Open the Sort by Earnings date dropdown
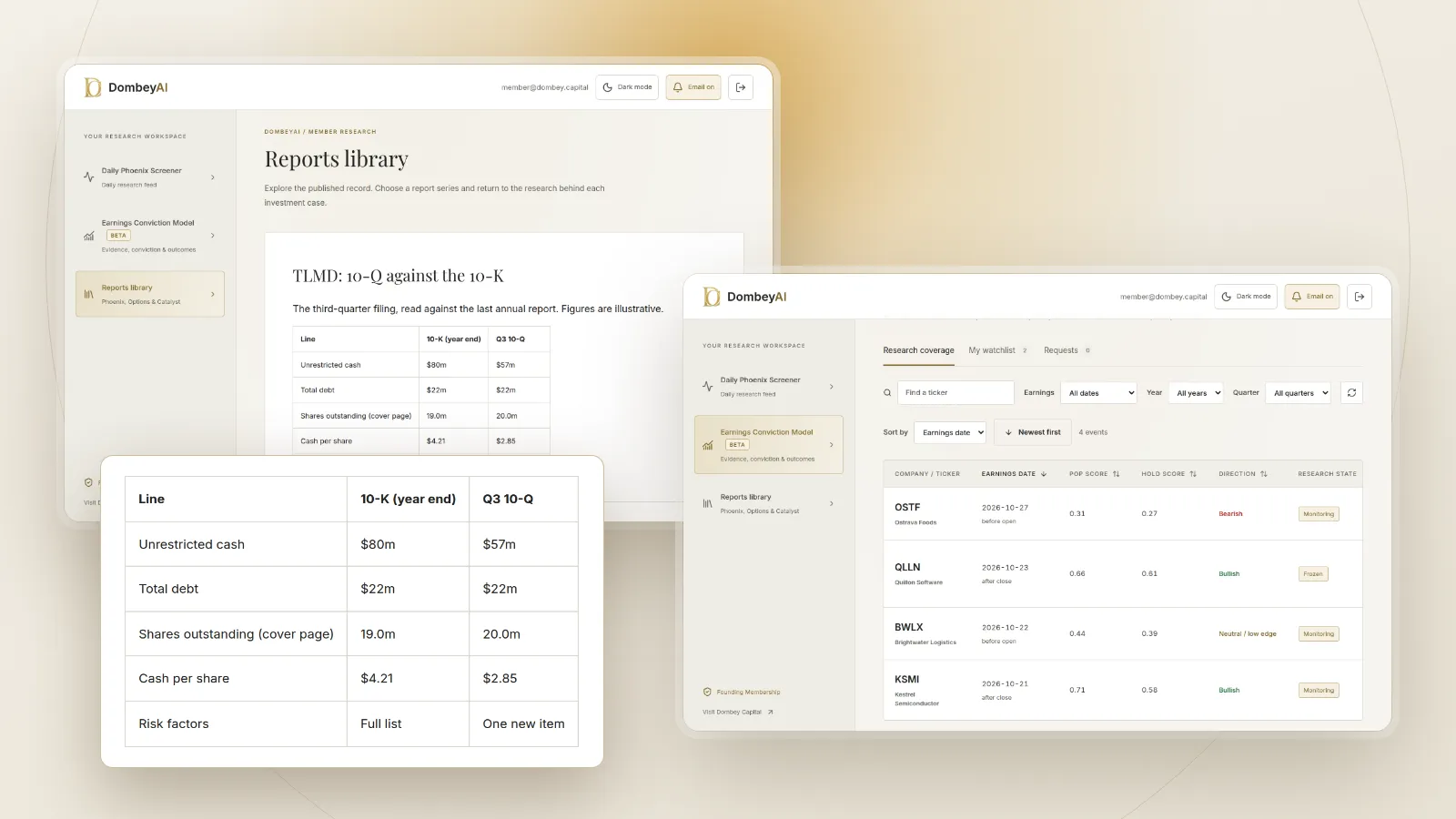 coord(951,432)
